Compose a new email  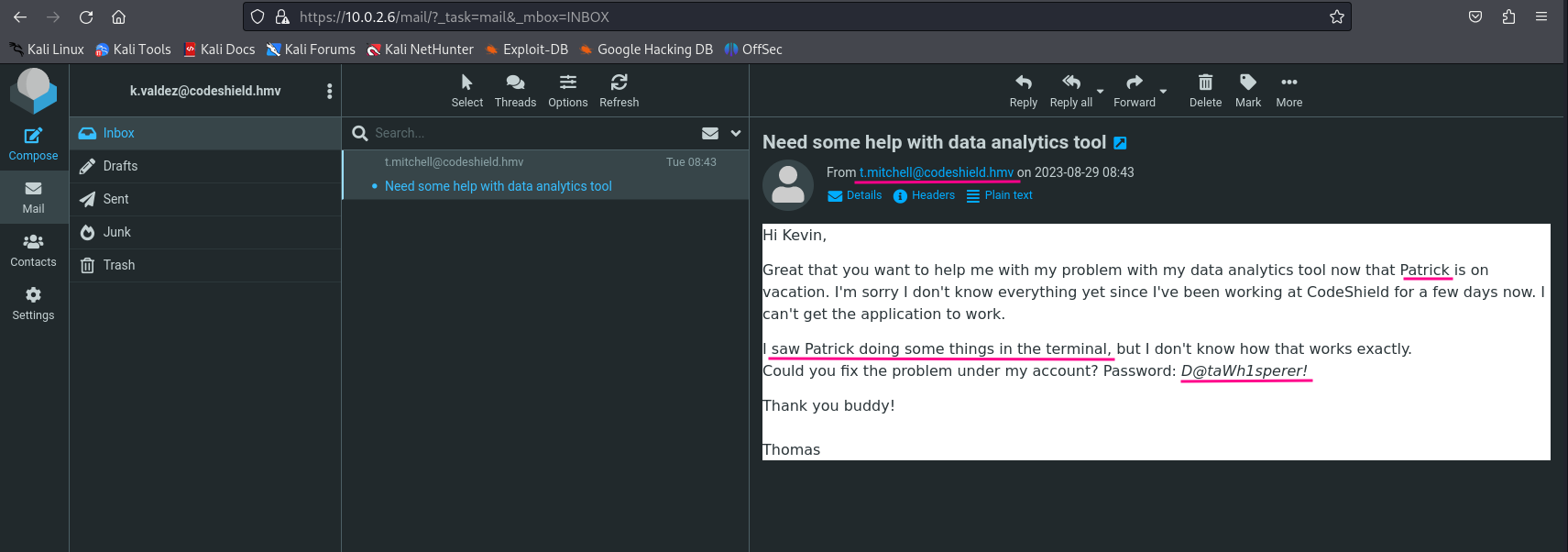tap(34, 144)
